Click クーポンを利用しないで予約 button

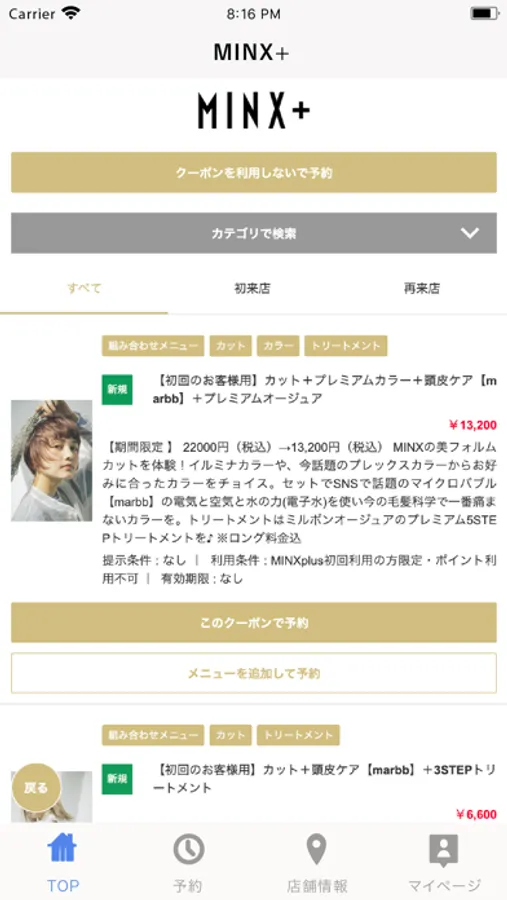[254, 172]
